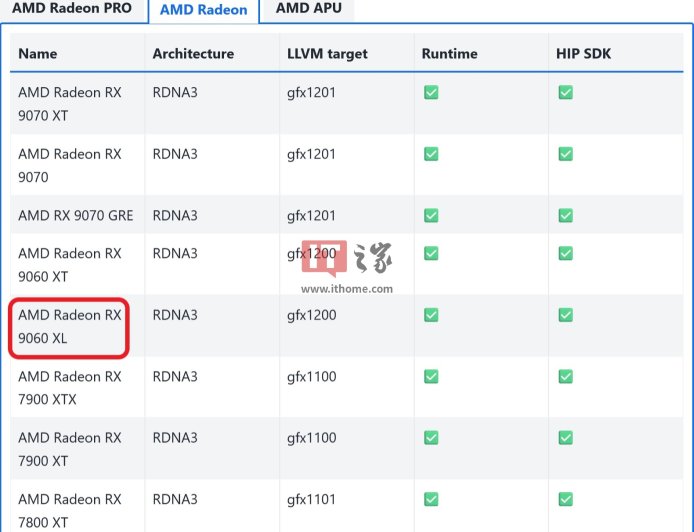
Task: Click the Runtime checkmark for RX 9070 XT
Action: (x=431, y=93)
